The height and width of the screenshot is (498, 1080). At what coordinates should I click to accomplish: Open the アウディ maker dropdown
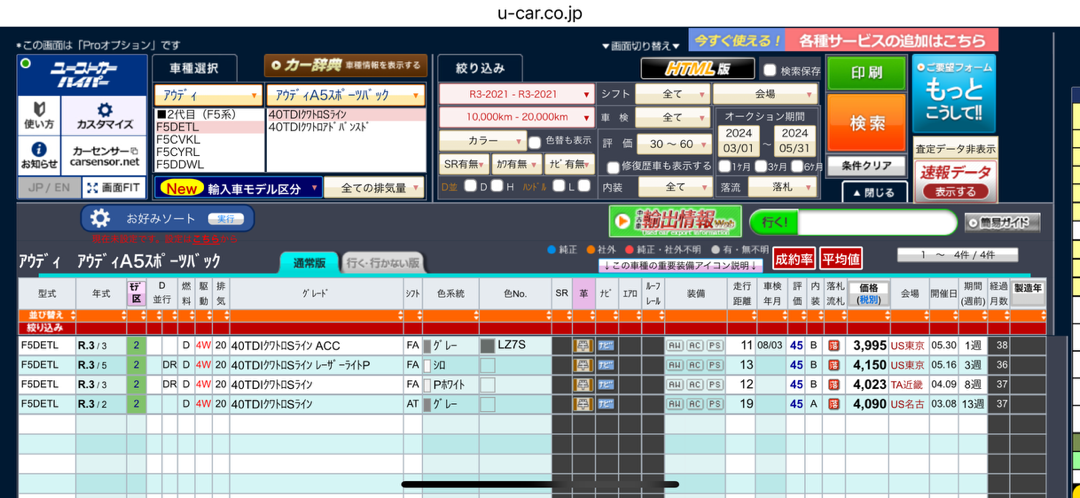[209, 94]
